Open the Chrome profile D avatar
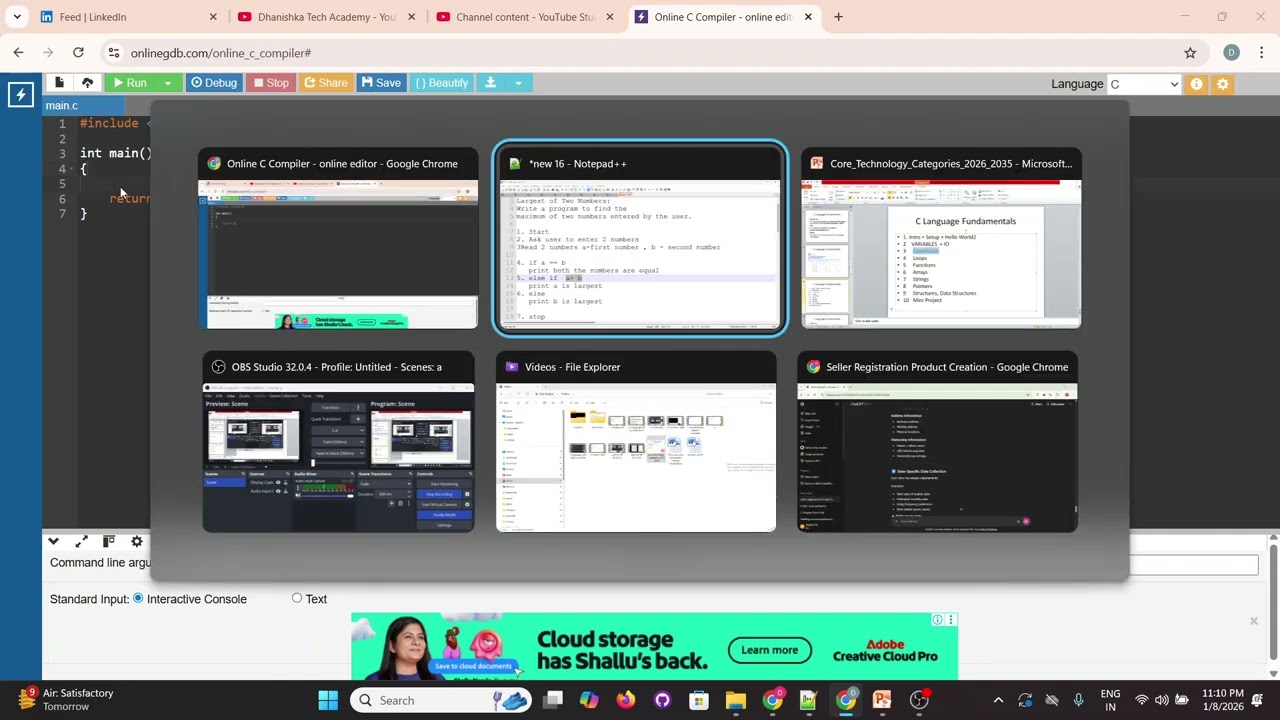The width and height of the screenshot is (1280, 720). (x=1231, y=53)
